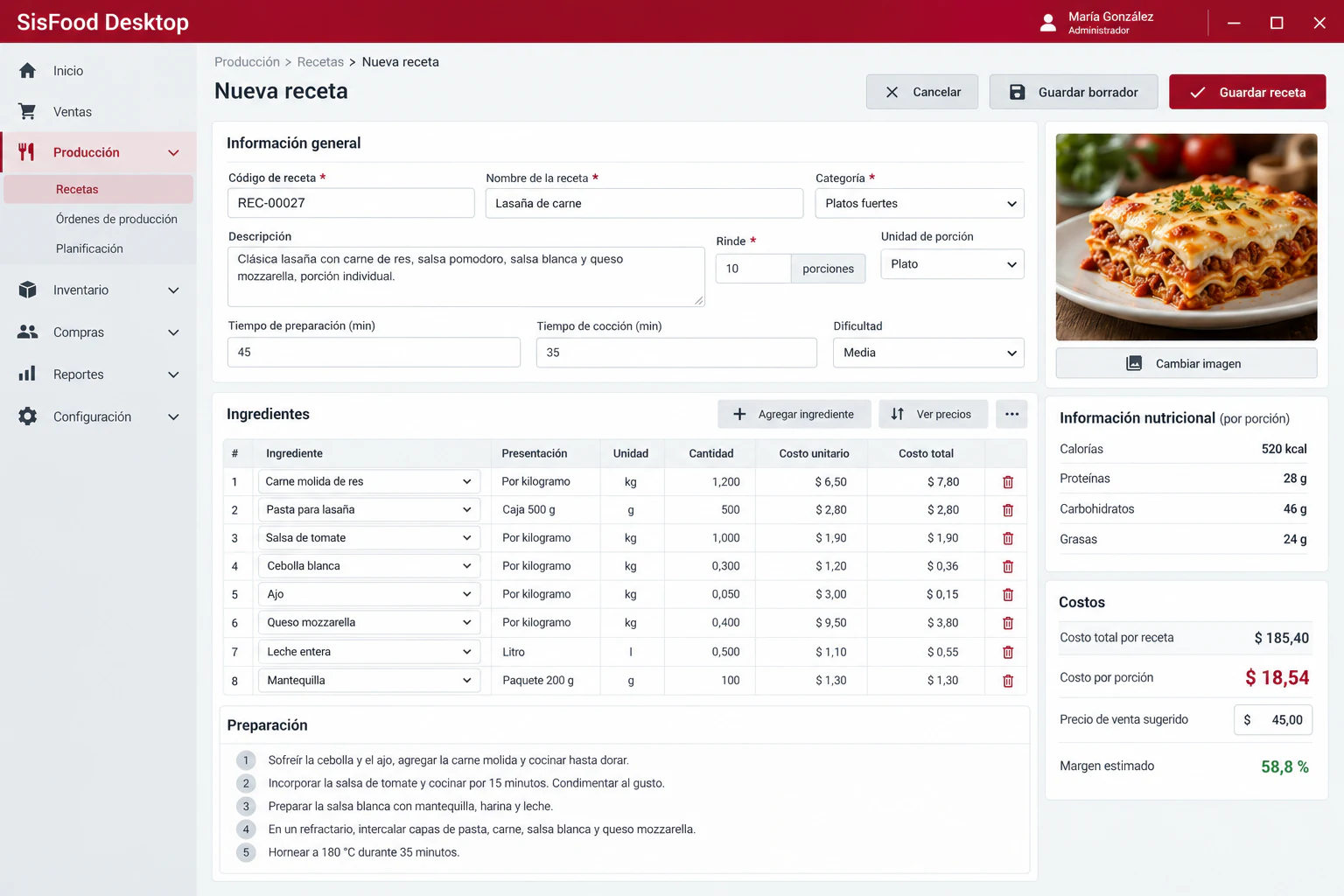Screen dimensions: 1344x896
Task: Click the user profile avatar icon
Action: pos(1048,23)
